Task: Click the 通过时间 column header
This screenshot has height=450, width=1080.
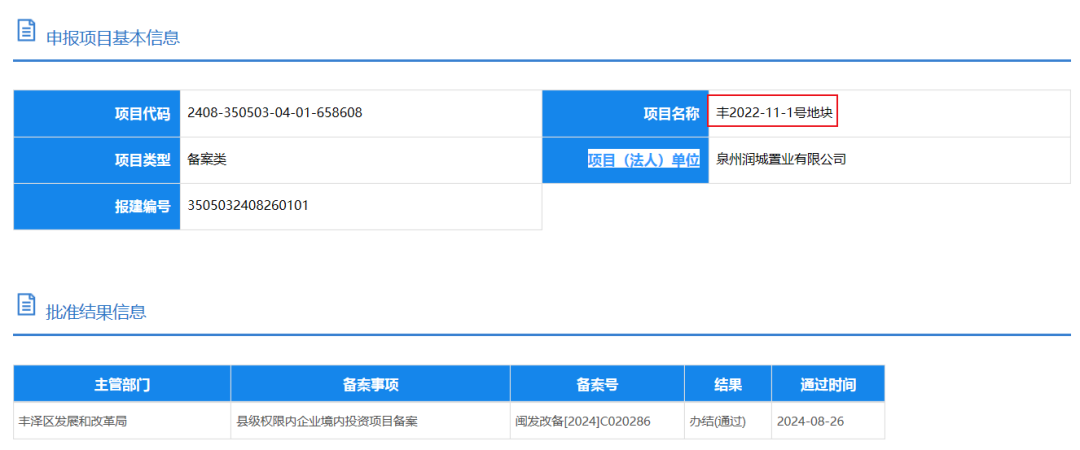Action: (828, 385)
